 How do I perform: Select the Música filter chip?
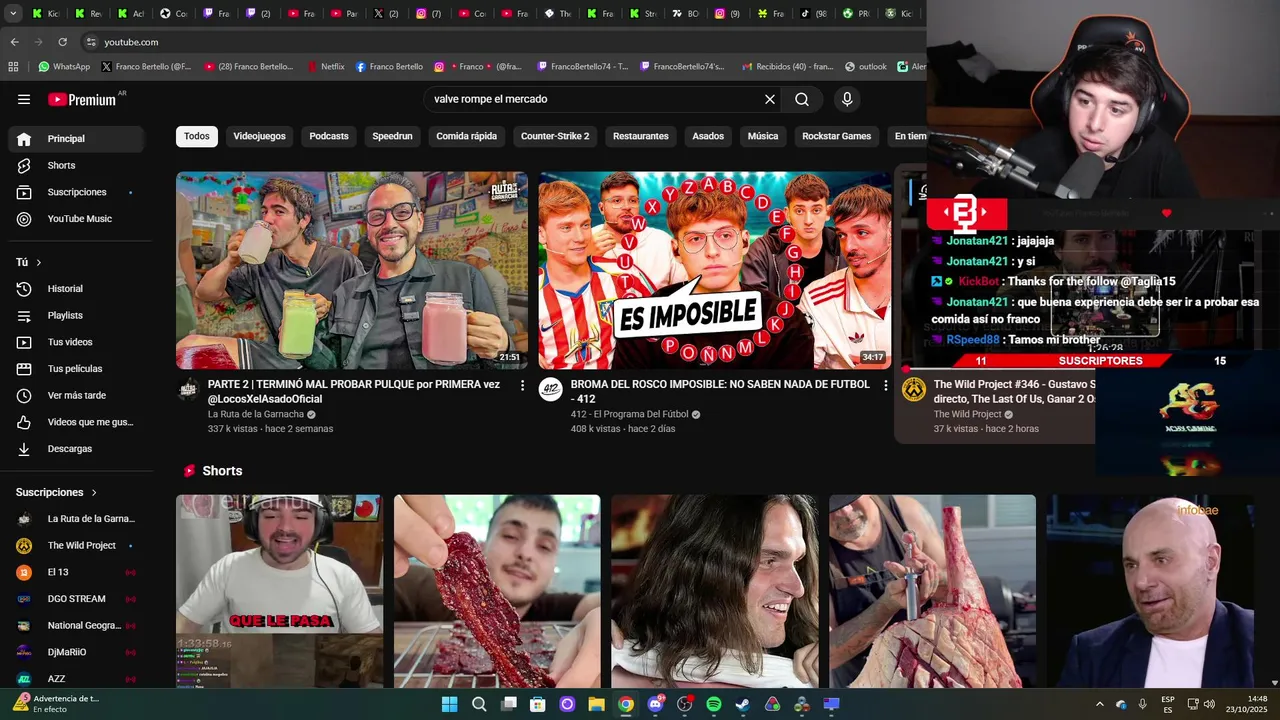[763, 136]
